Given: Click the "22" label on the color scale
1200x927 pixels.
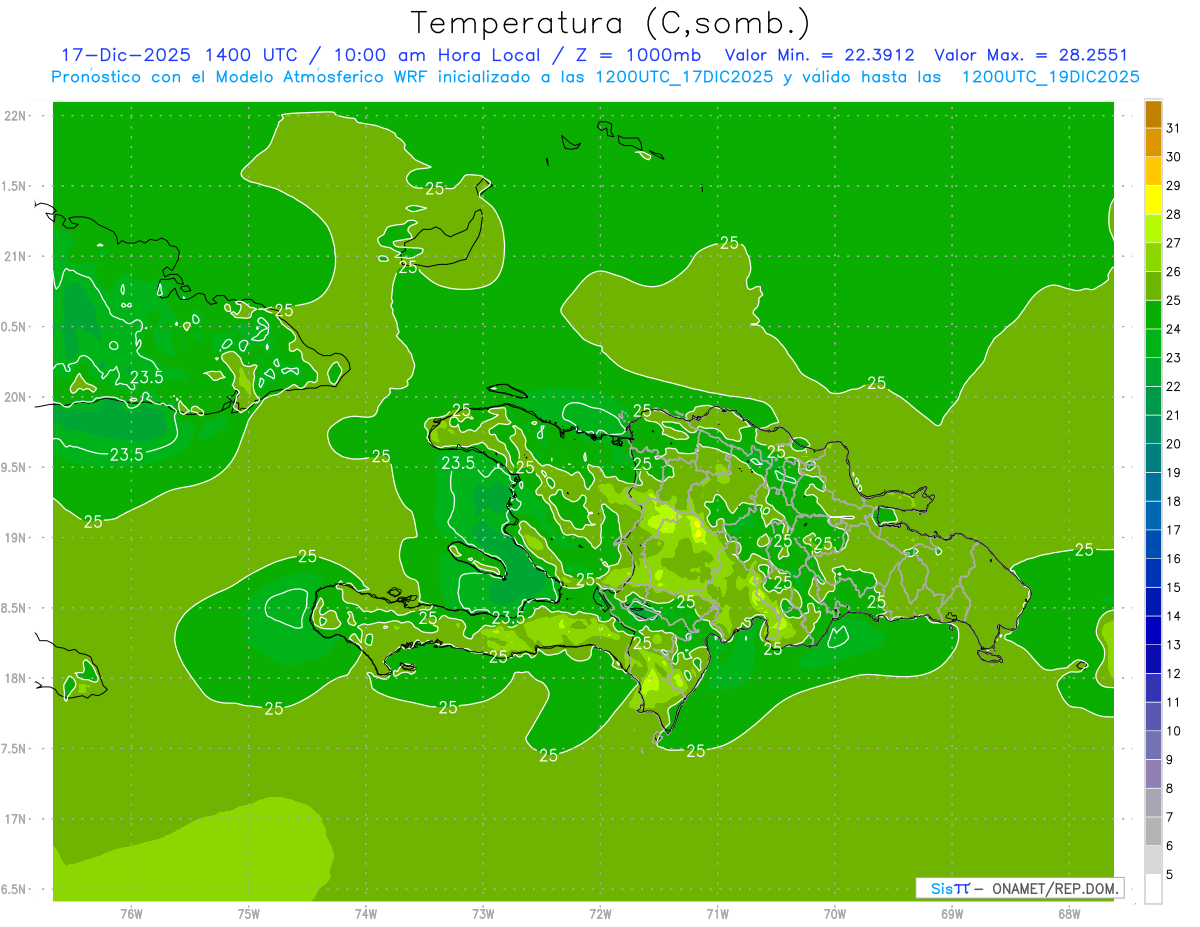Looking at the screenshot, I should 1174,386.
